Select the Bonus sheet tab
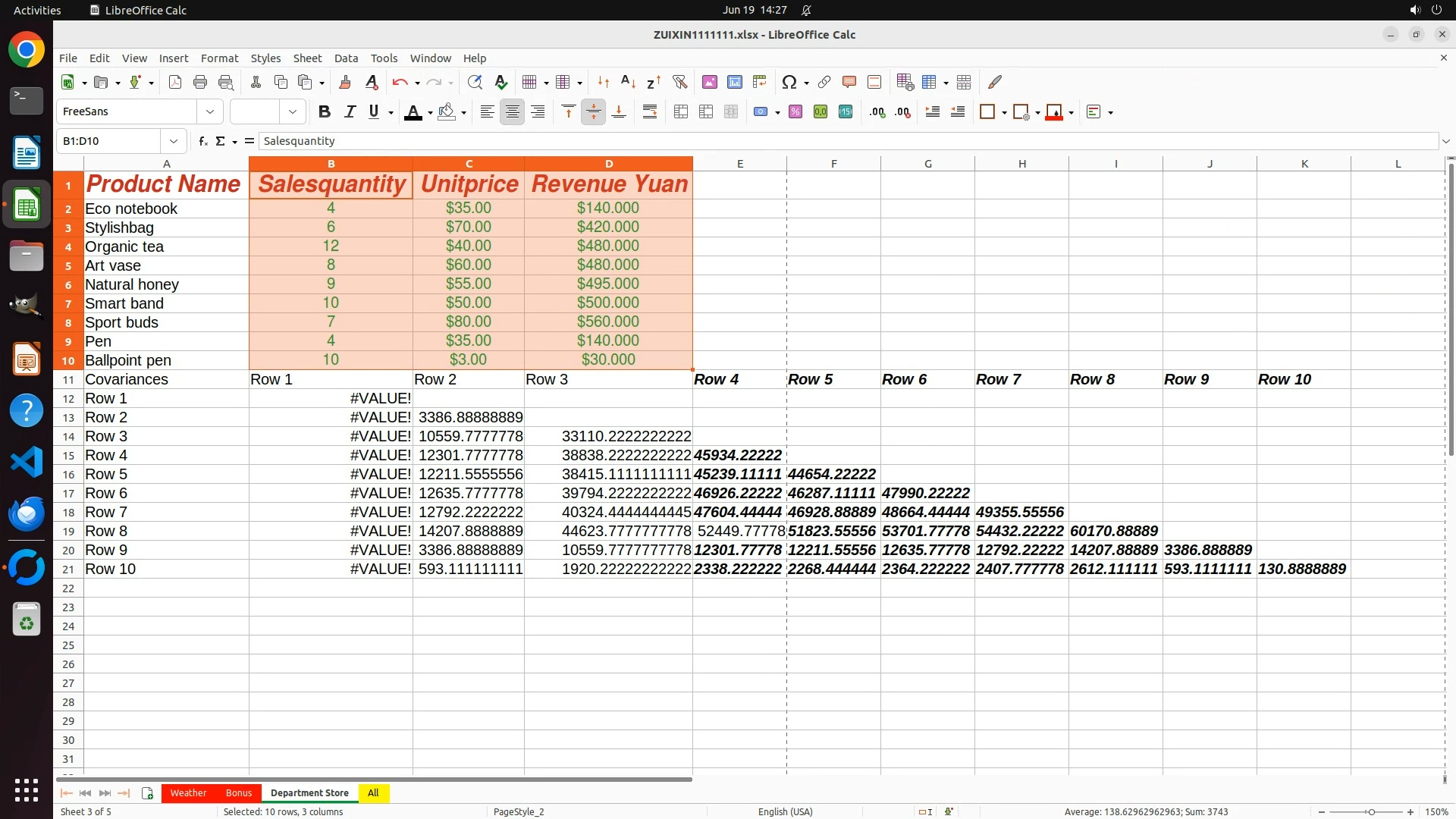The height and width of the screenshot is (819, 1456). click(x=238, y=793)
